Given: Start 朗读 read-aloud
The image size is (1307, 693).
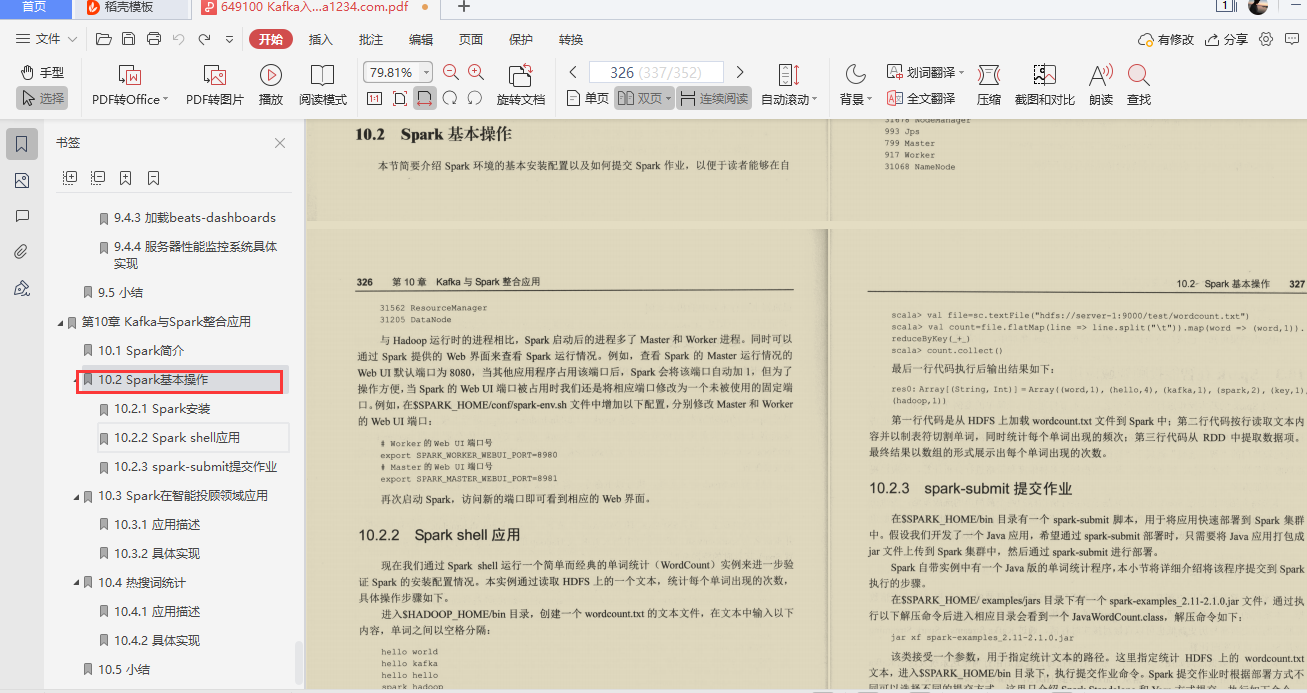Looking at the screenshot, I should [1100, 85].
